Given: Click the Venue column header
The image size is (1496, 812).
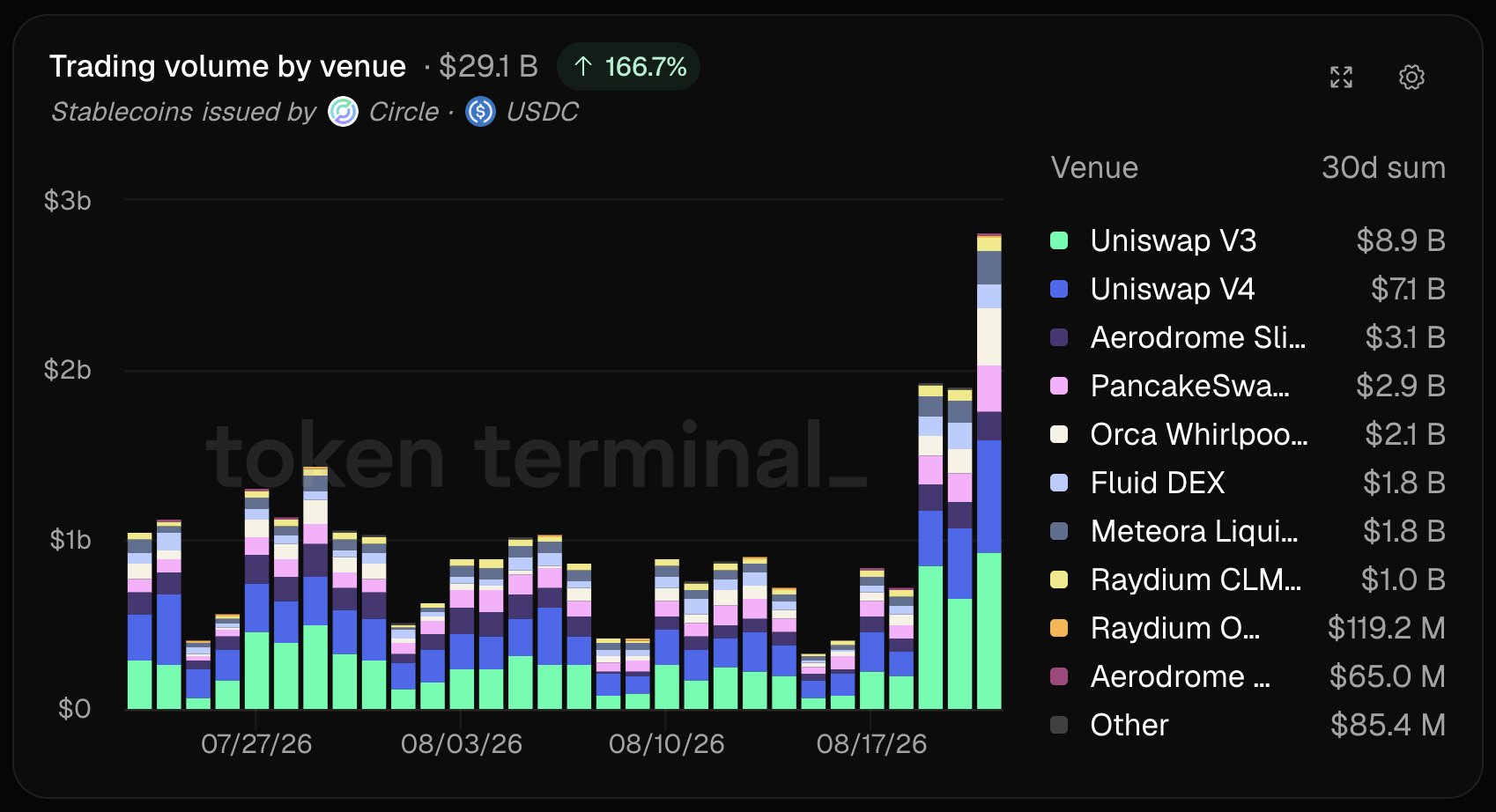Looking at the screenshot, I should pyautogui.click(x=1094, y=167).
